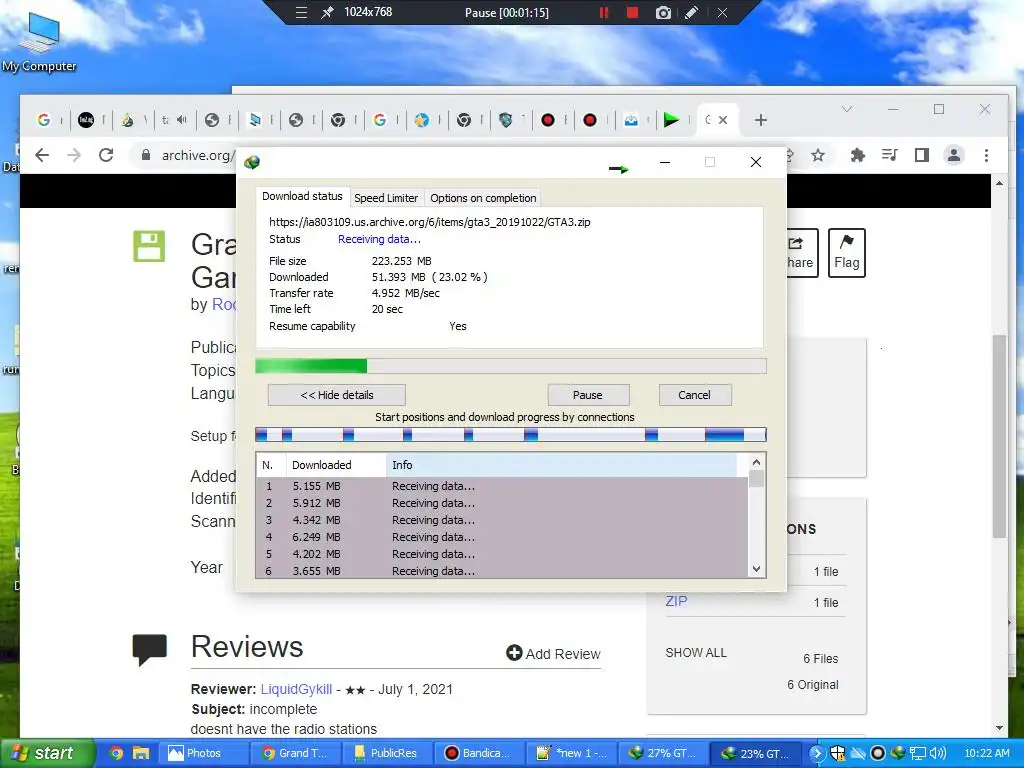Click the green download progress bar
Viewport: 1024px width, 768px height.
click(510, 366)
